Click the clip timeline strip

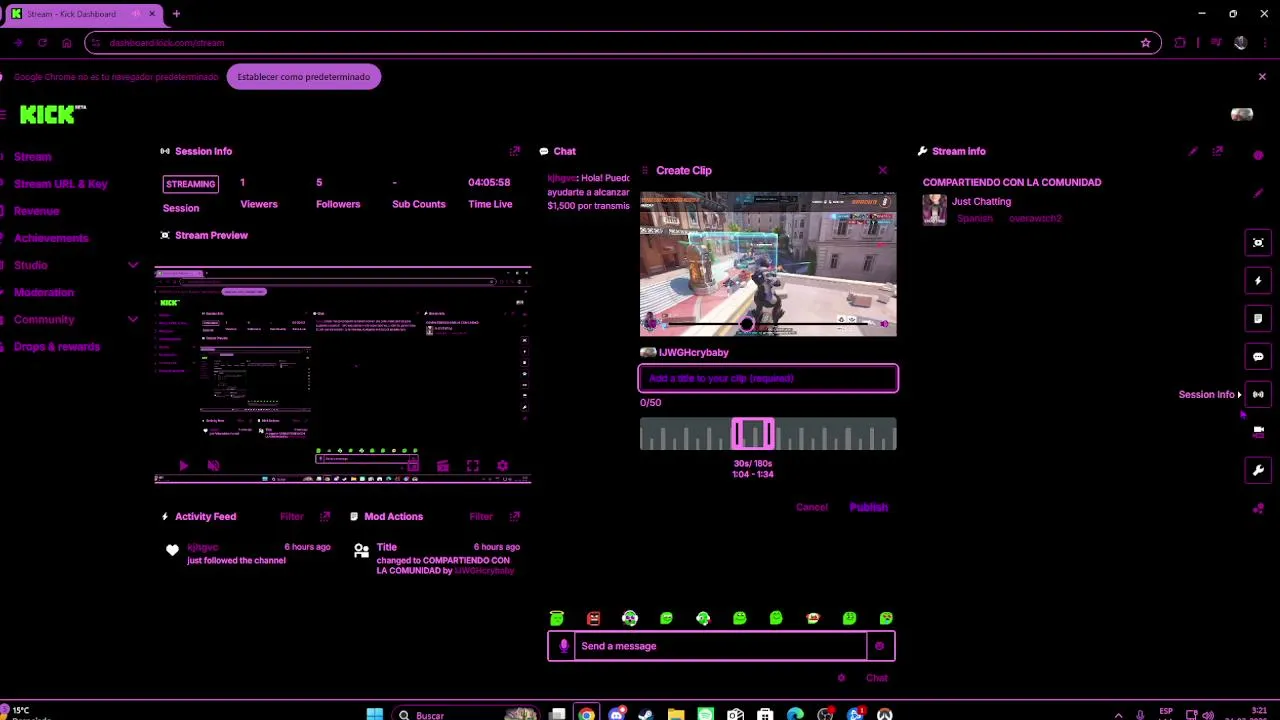tap(768, 434)
